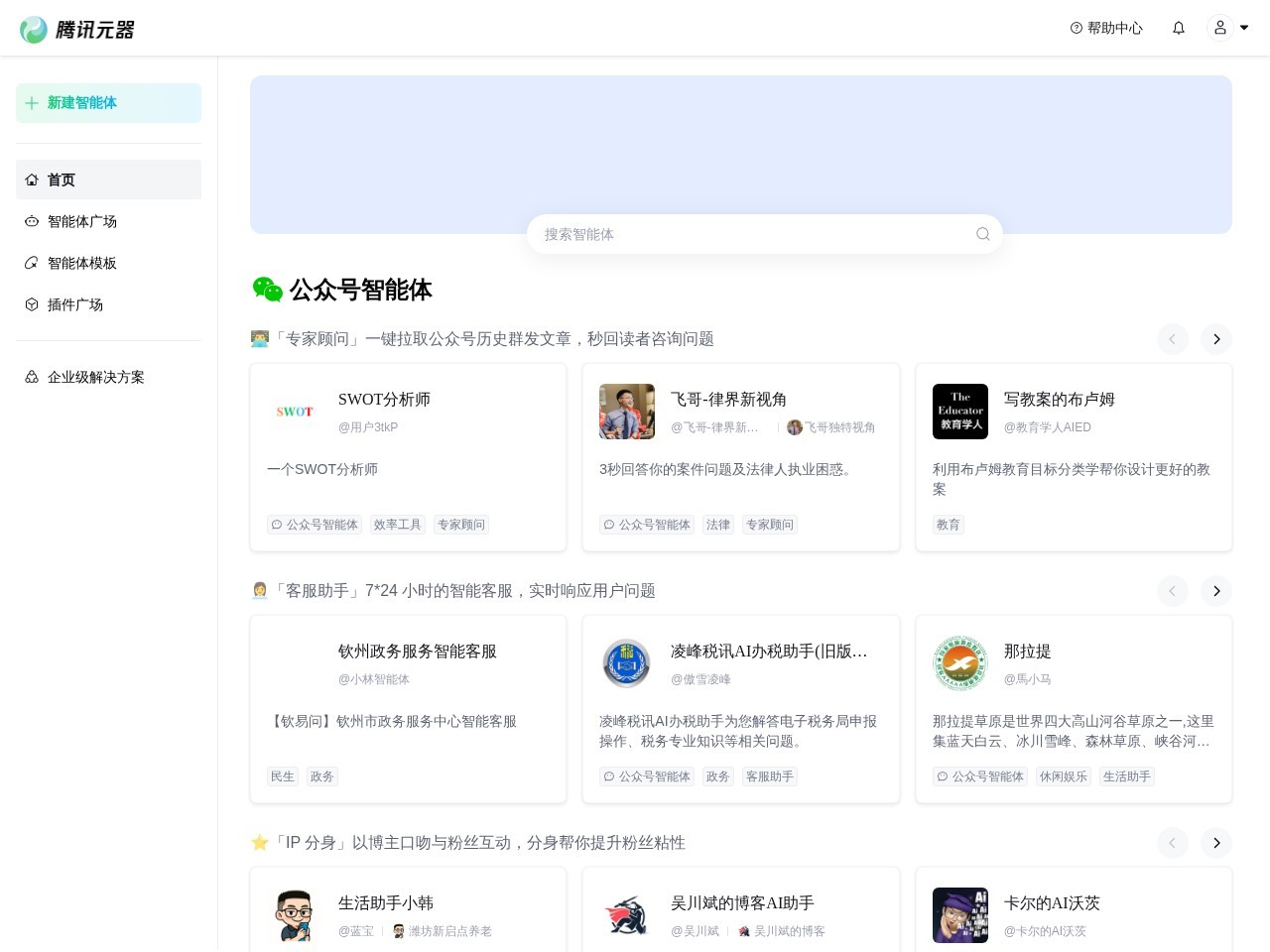Image resolution: width=1270 pixels, height=952 pixels.
Task: Open the 飞哥-律界新视角 avatar
Action: pos(627,412)
